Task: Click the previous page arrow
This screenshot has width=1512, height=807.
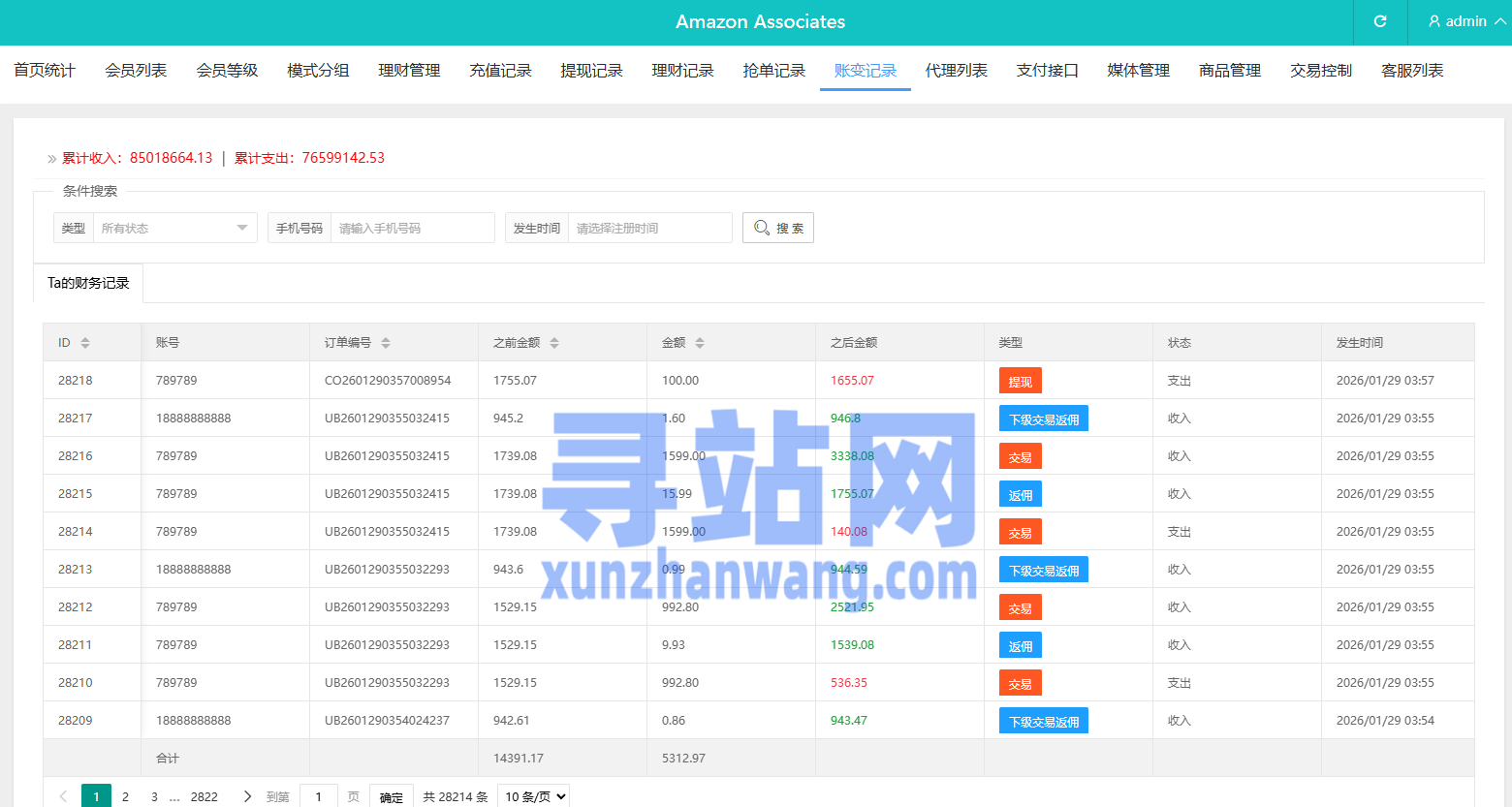Action: (x=63, y=796)
